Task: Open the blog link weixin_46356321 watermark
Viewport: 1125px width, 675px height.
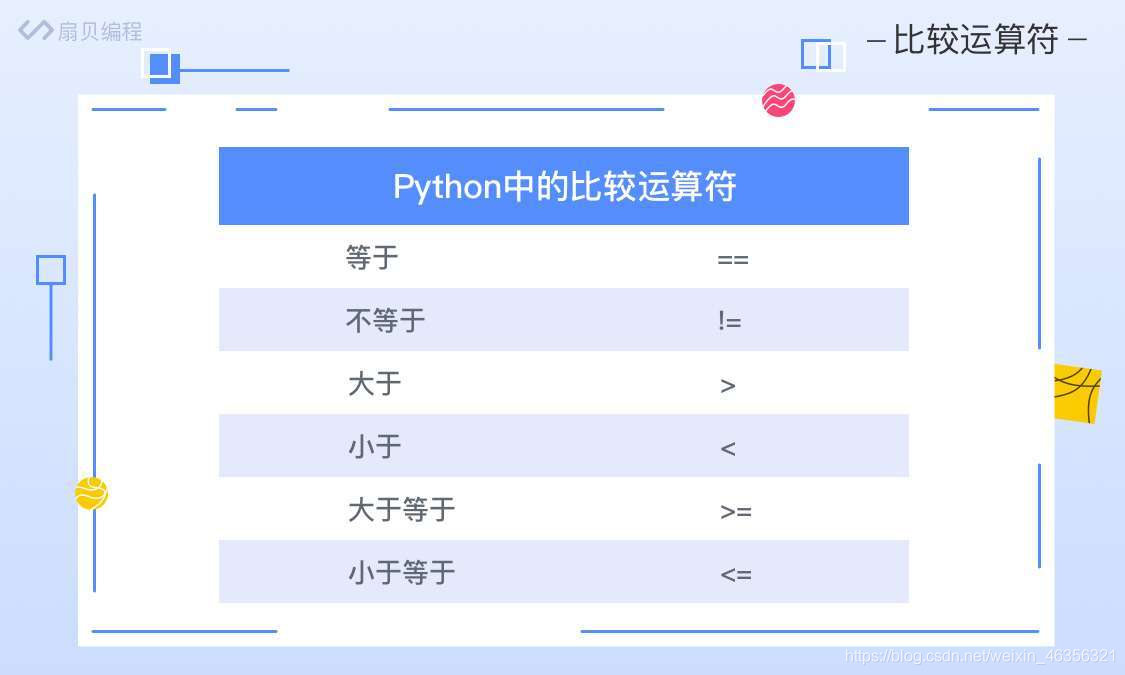Action: 982,657
